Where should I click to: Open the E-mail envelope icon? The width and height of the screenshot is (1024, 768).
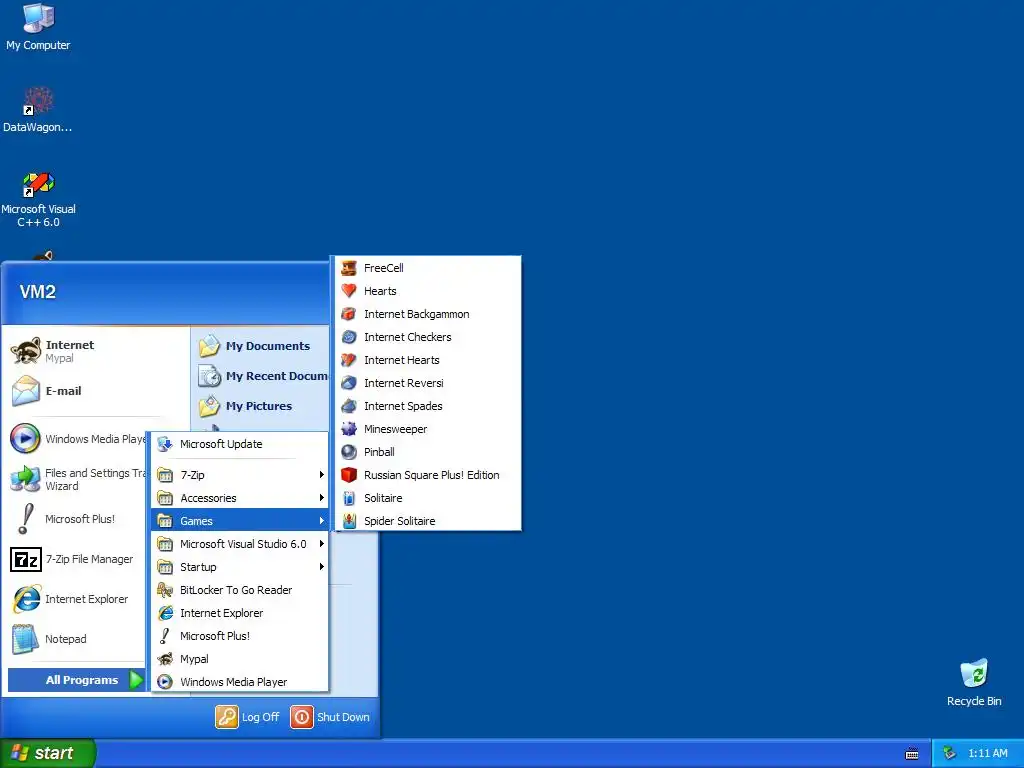pyautogui.click(x=26, y=391)
